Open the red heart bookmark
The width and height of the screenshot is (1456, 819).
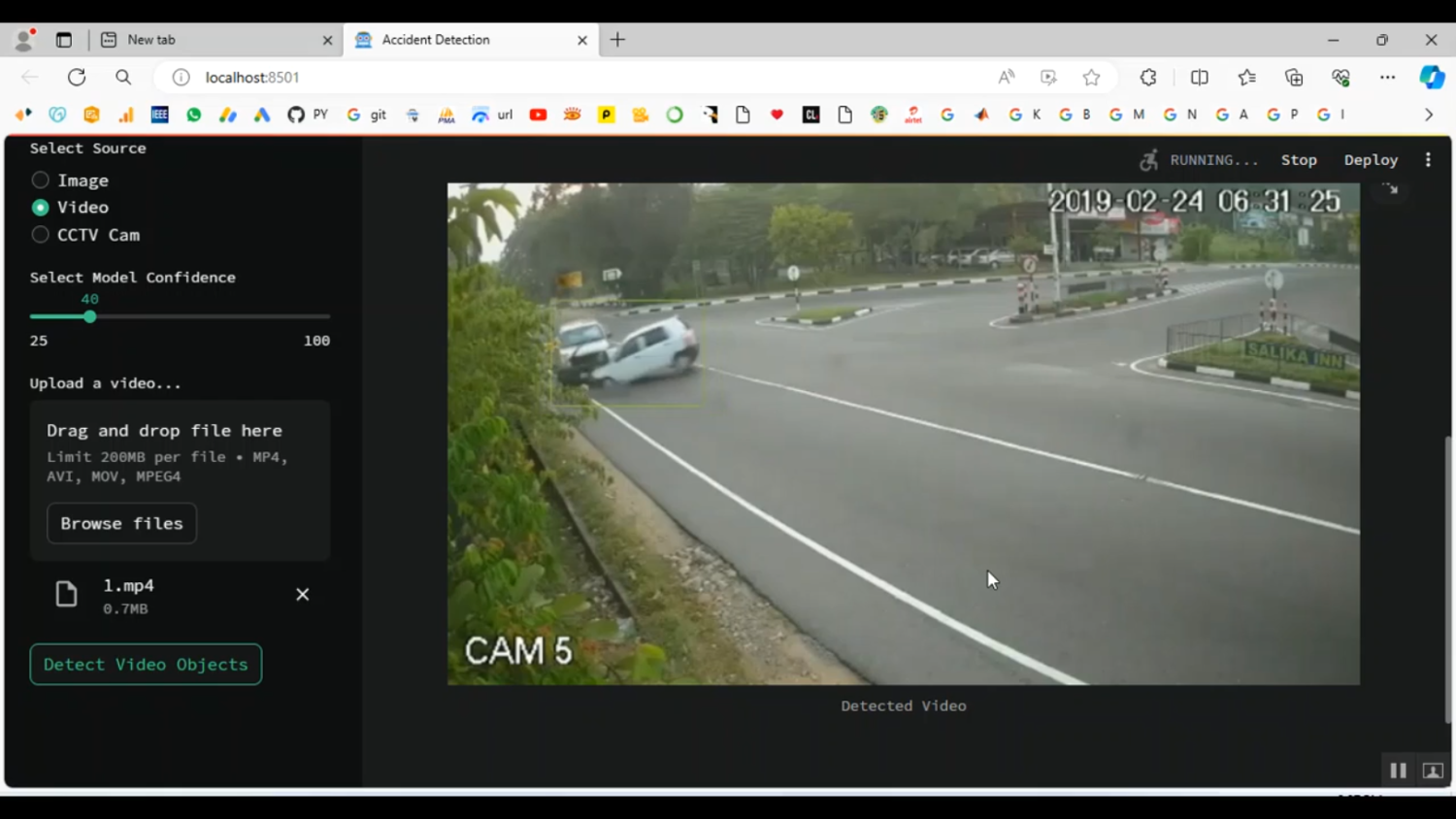(777, 115)
